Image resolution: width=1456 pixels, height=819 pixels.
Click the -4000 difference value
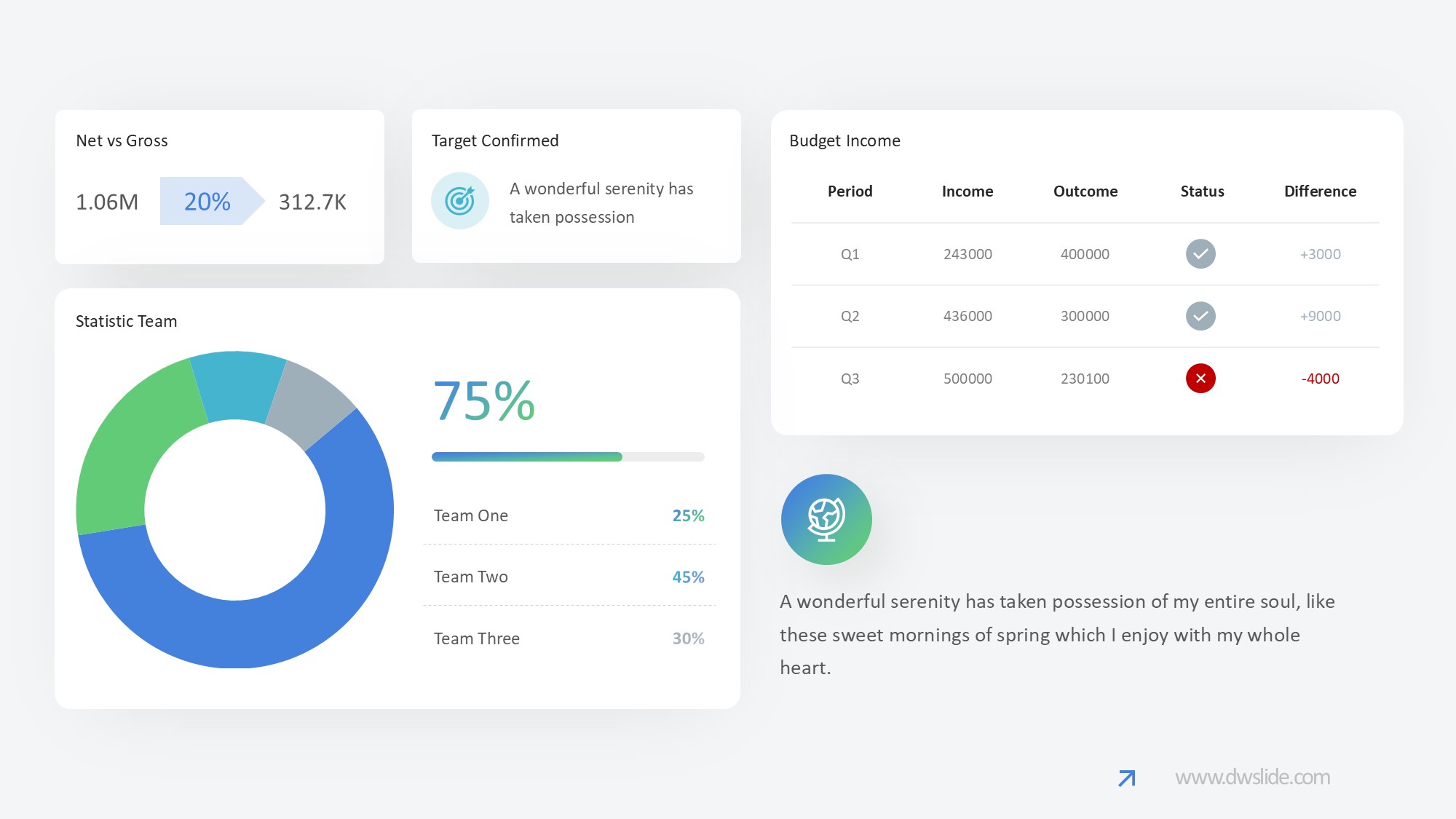click(x=1320, y=379)
